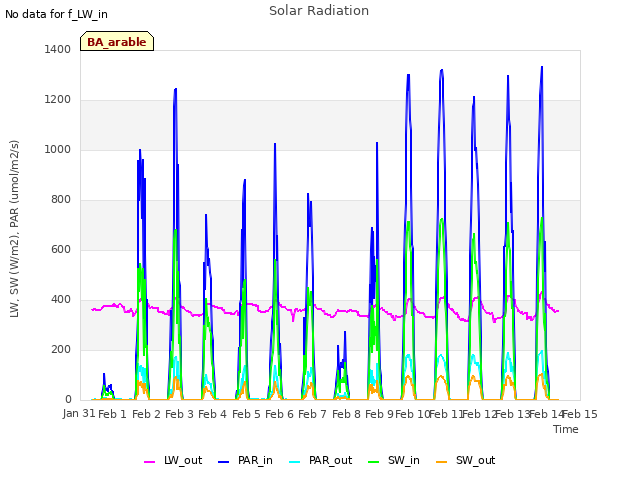The image size is (640, 480).
Task: Click the cyan PAR_out legend swatch
Action: (x=294, y=462)
